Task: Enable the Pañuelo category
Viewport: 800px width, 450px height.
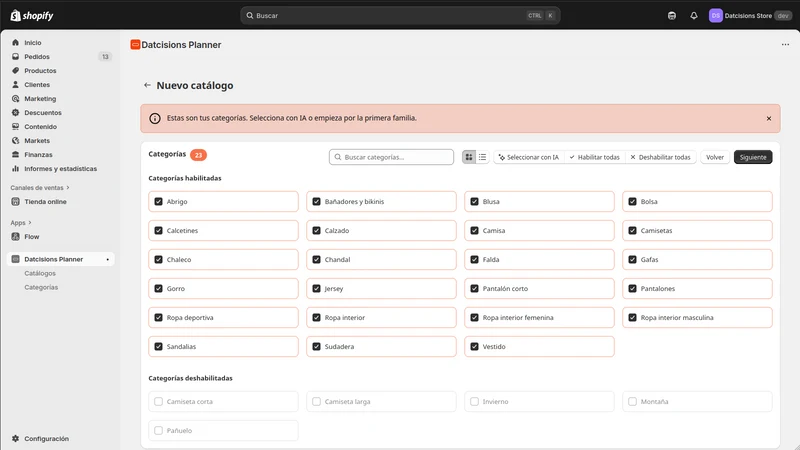Action: [158, 431]
